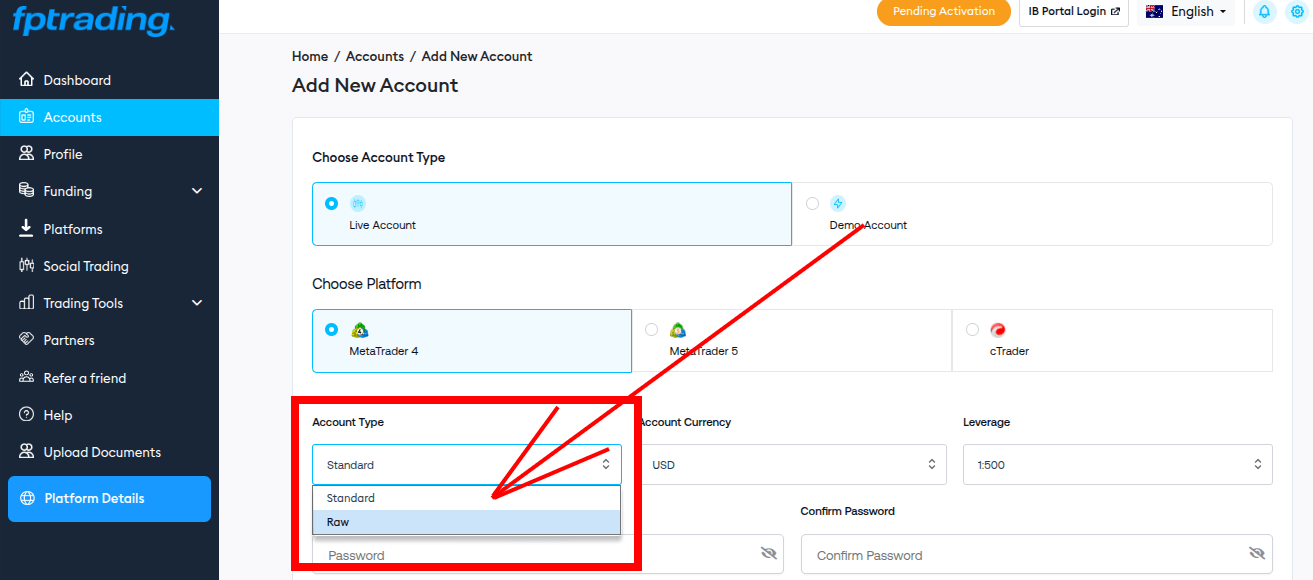Click the Trading Tools chart icon

(x=27, y=303)
